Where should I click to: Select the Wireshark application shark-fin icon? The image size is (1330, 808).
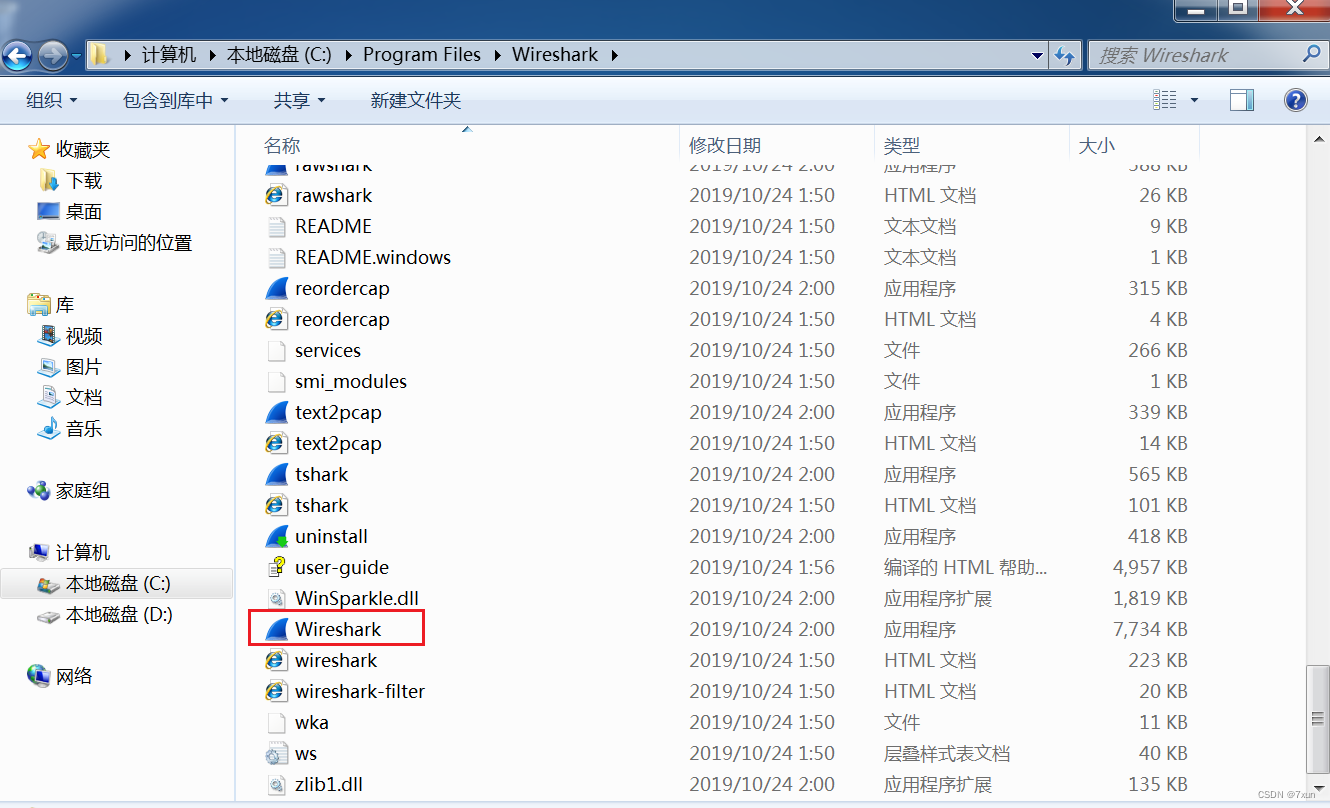(x=277, y=629)
